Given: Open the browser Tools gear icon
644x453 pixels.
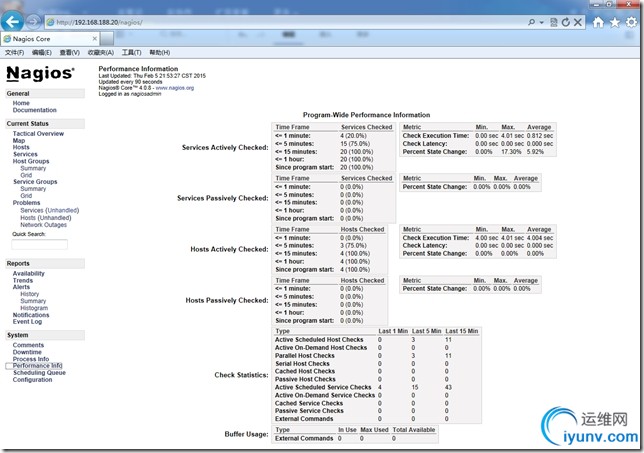Looking at the screenshot, I should coord(632,22).
